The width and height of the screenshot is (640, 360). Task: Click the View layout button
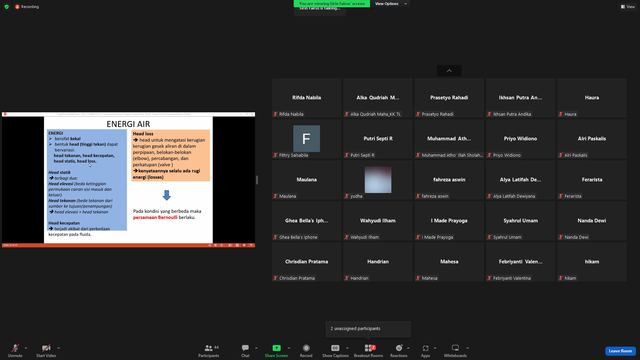[628, 7]
